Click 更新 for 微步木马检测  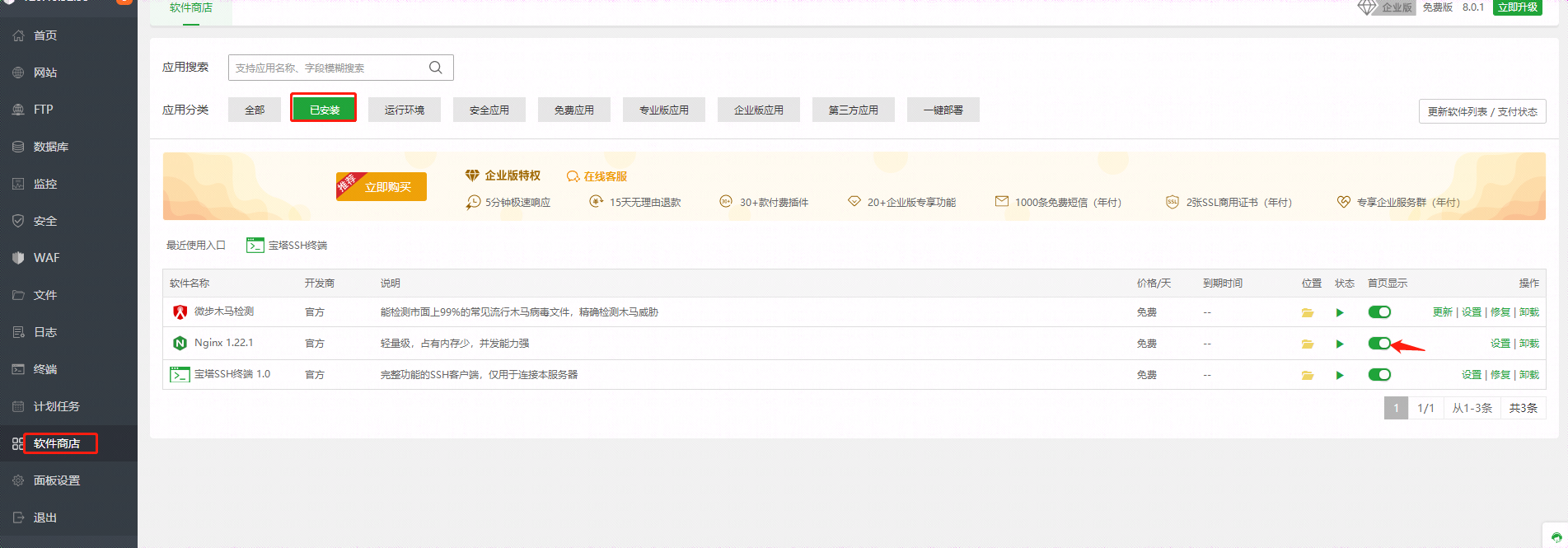(x=1443, y=311)
